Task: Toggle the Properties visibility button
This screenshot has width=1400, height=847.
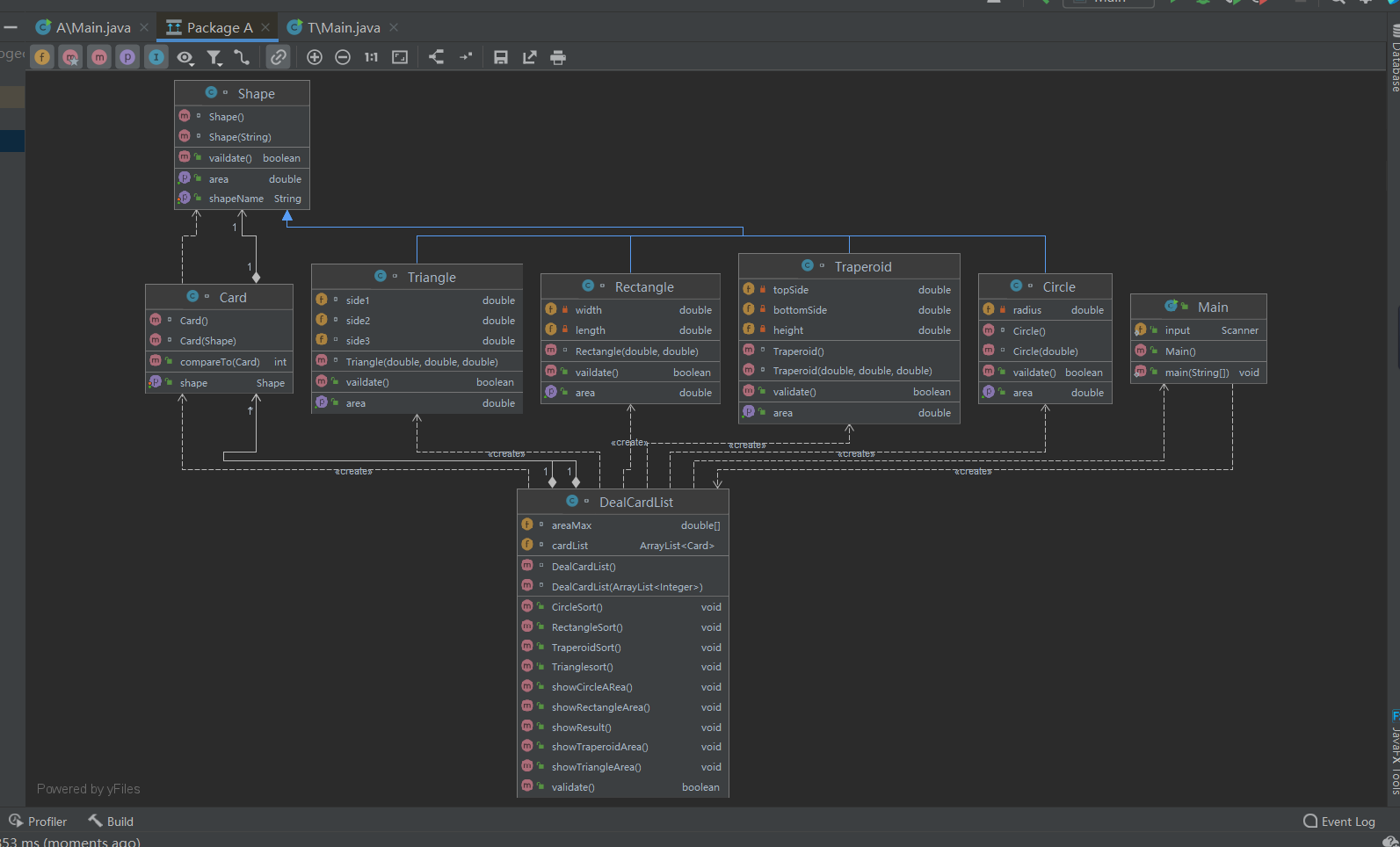Action: pos(127,58)
